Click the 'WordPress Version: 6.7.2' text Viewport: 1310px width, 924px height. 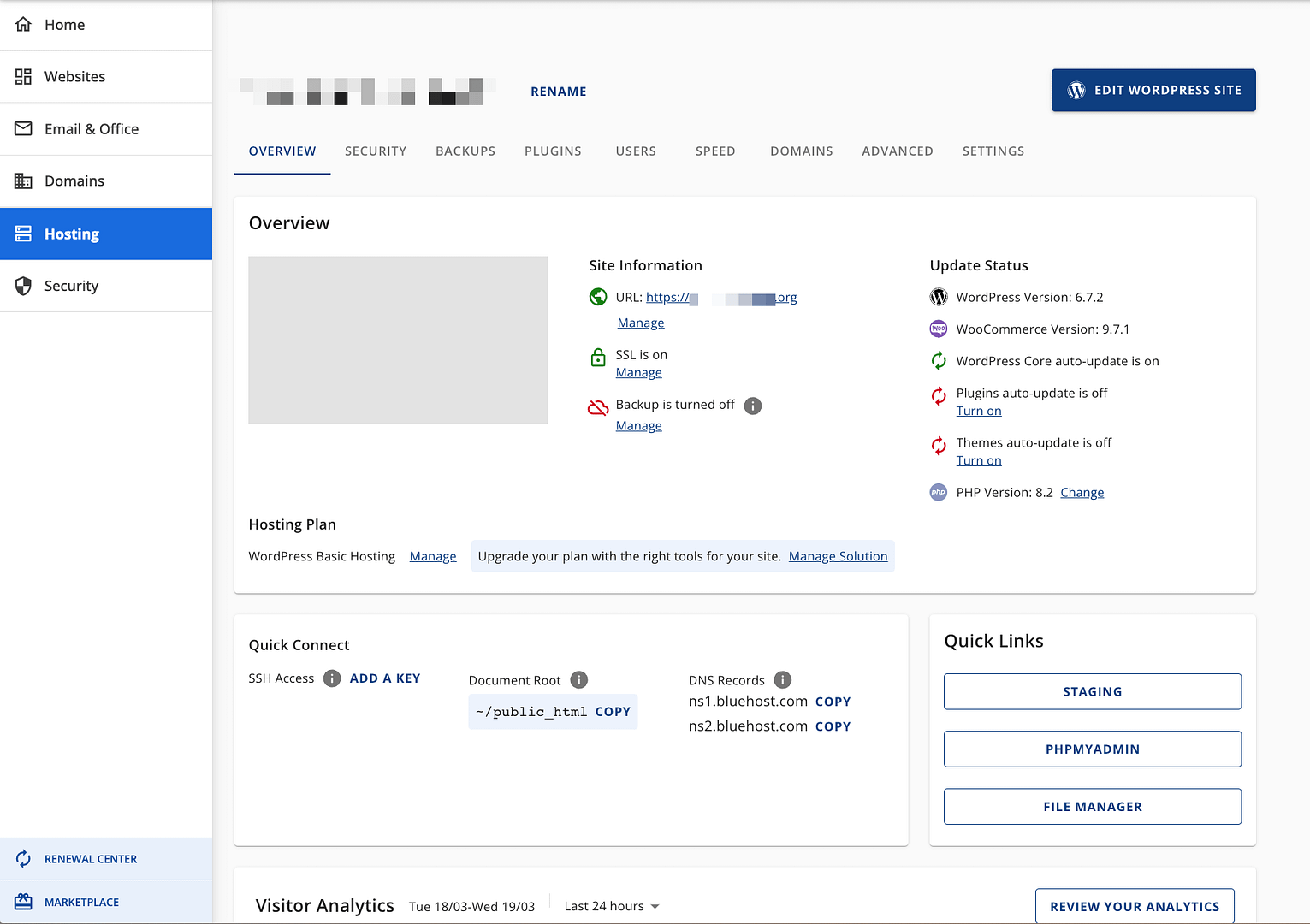(x=1029, y=298)
